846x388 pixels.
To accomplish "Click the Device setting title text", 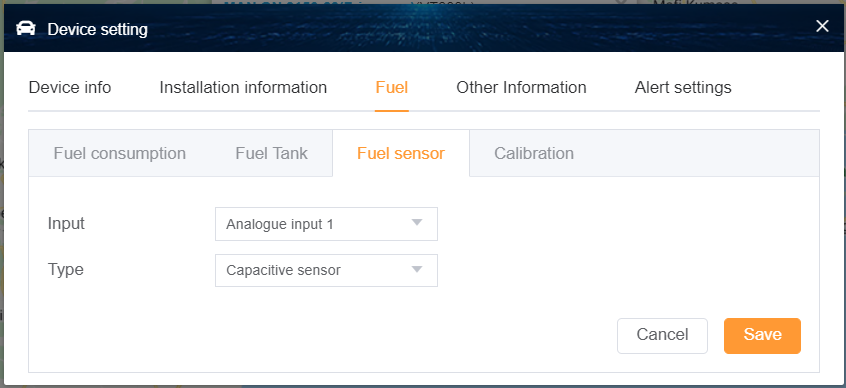I will click(x=98, y=29).
